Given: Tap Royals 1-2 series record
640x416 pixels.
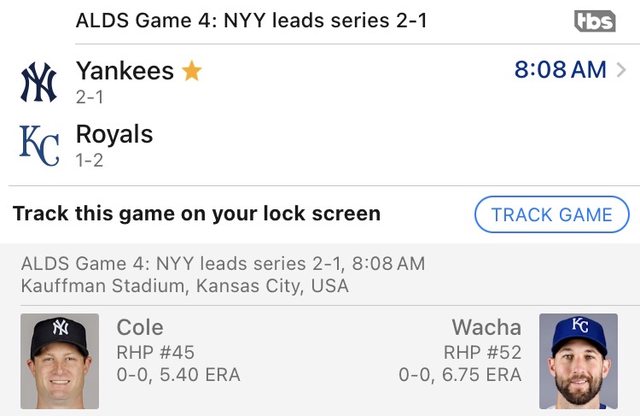Looking at the screenshot, I should point(90,160).
